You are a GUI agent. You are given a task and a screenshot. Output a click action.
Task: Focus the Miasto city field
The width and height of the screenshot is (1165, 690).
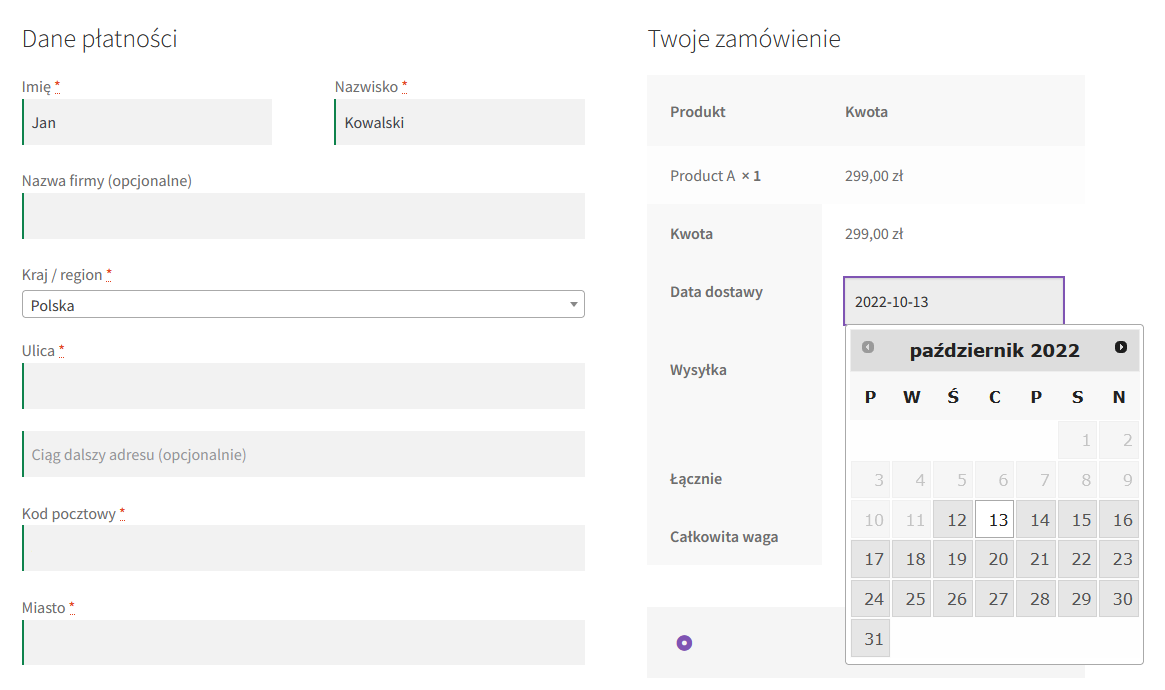click(303, 642)
